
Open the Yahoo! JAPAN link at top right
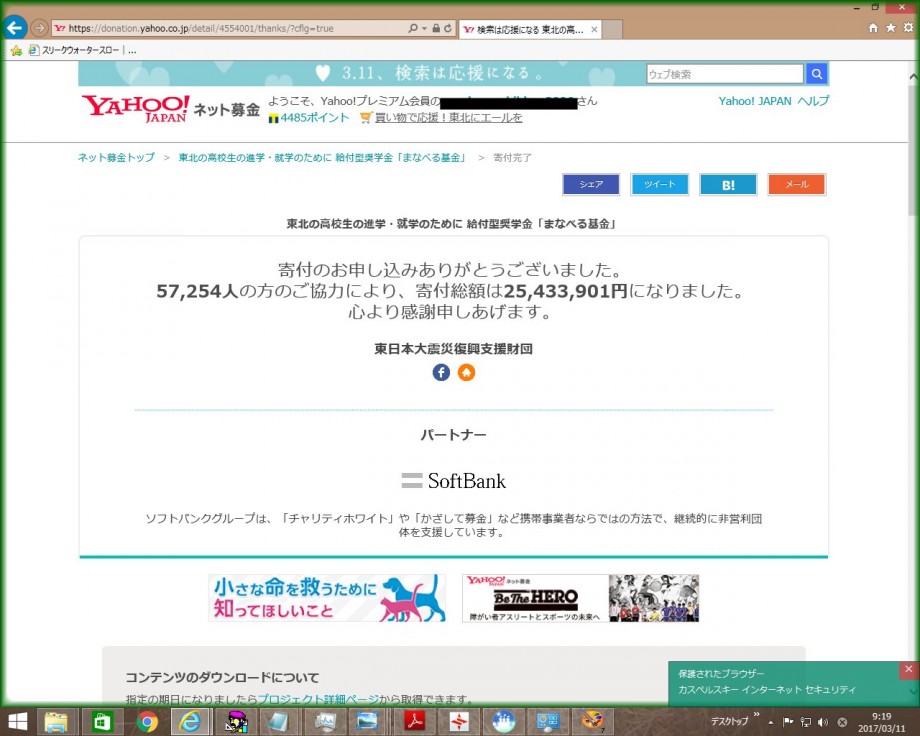pos(755,101)
